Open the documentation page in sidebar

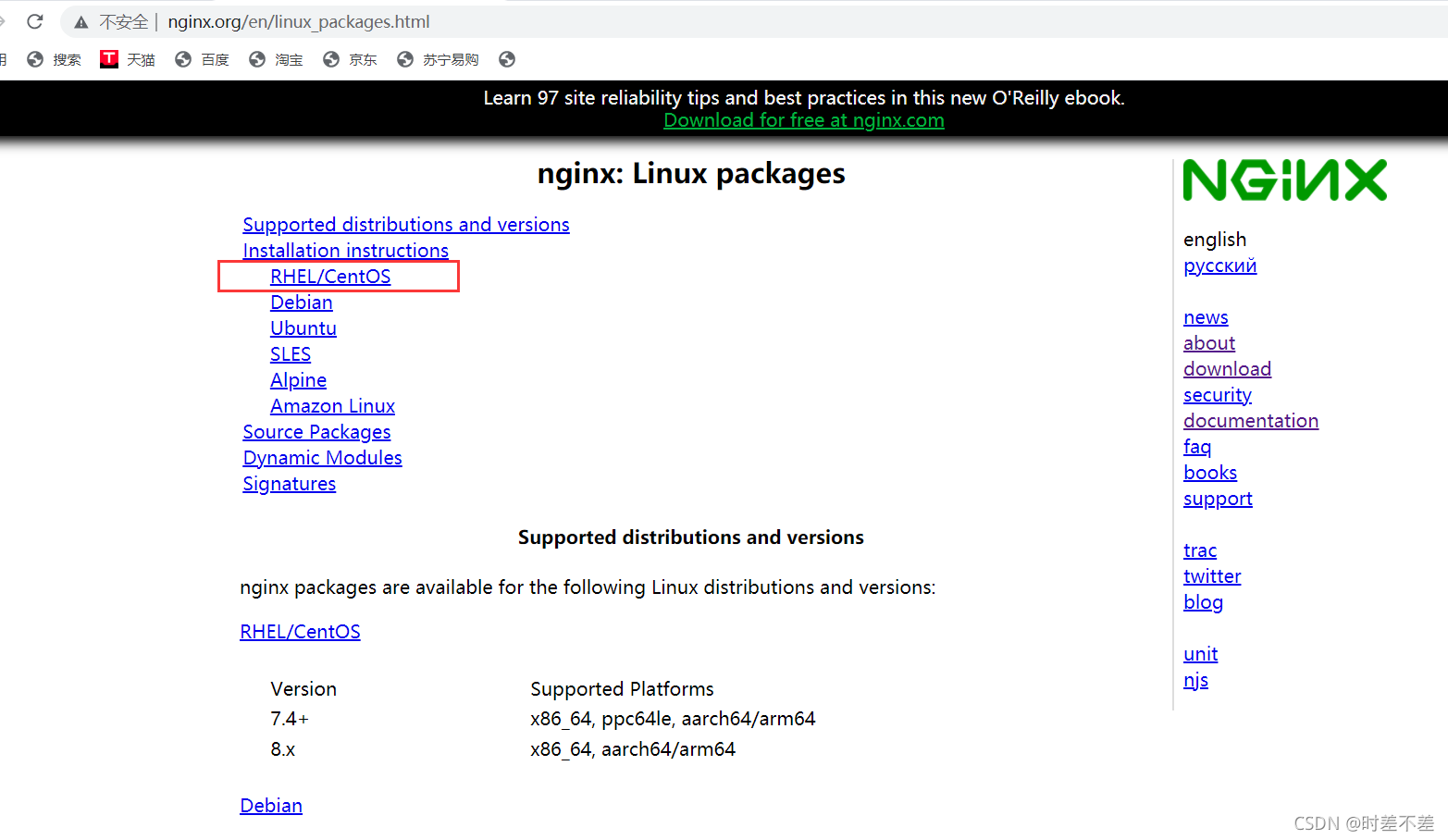[x=1251, y=421]
